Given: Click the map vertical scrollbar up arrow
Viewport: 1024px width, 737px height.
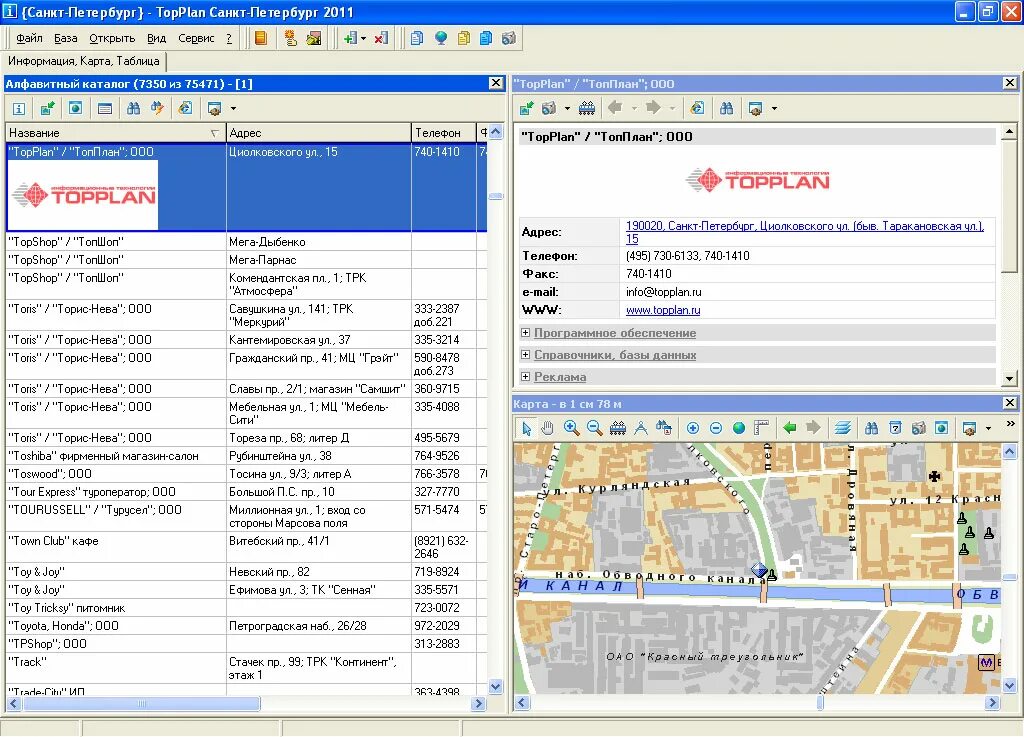Looking at the screenshot, I should point(1010,451).
